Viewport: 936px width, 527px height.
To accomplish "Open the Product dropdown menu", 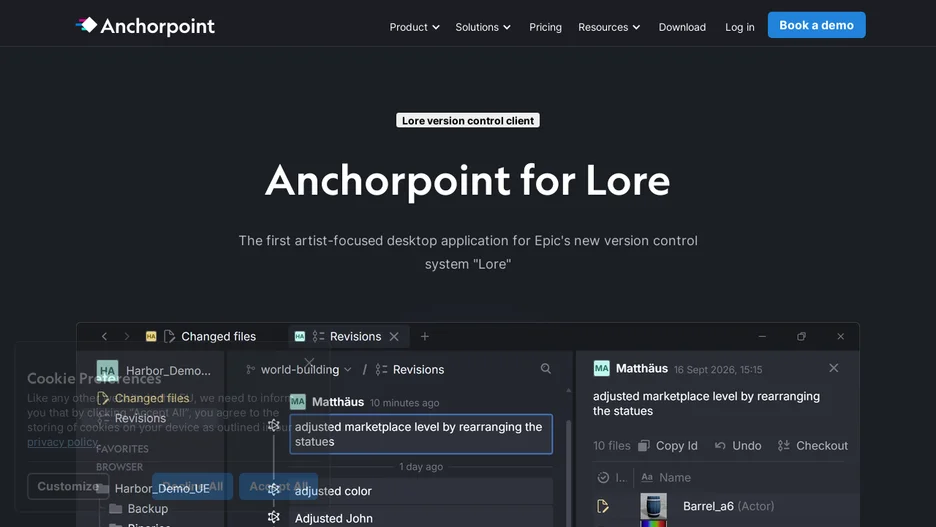I will pyautogui.click(x=414, y=27).
